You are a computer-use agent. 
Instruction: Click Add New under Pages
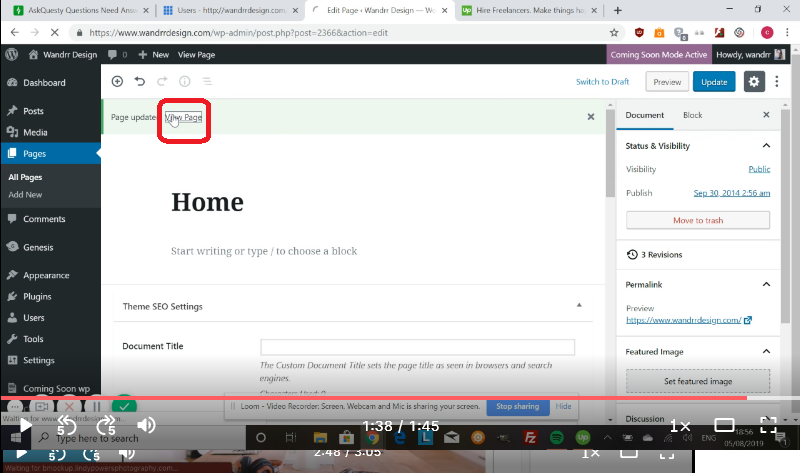pos(25,194)
